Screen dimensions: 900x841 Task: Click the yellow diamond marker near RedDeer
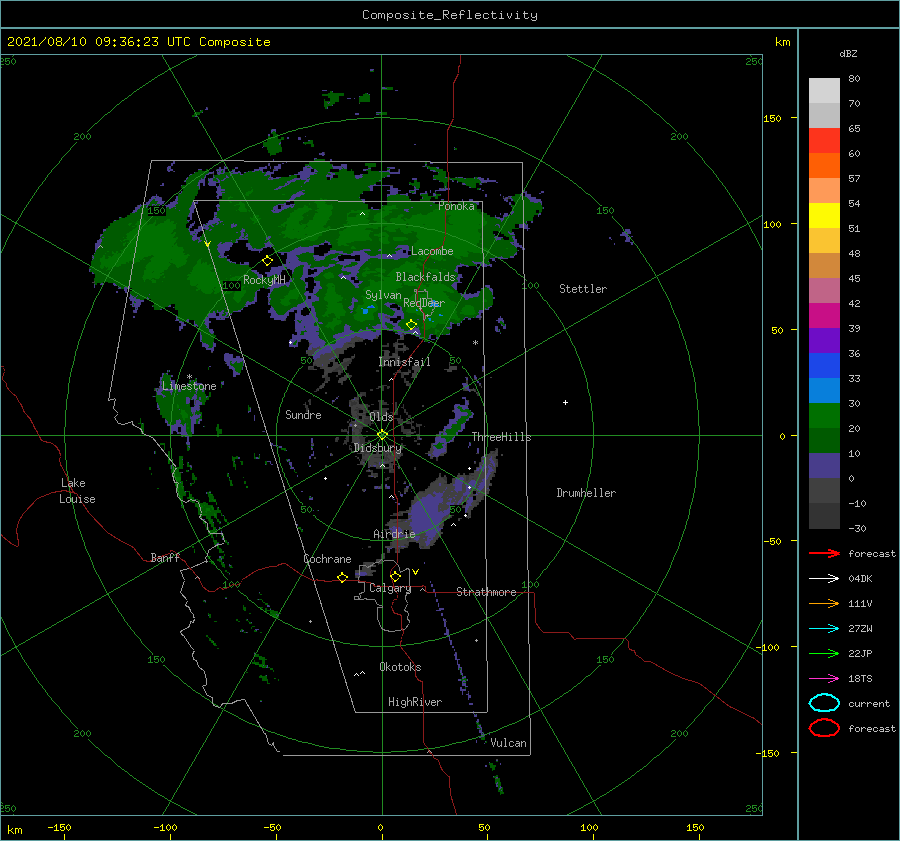tap(411, 325)
